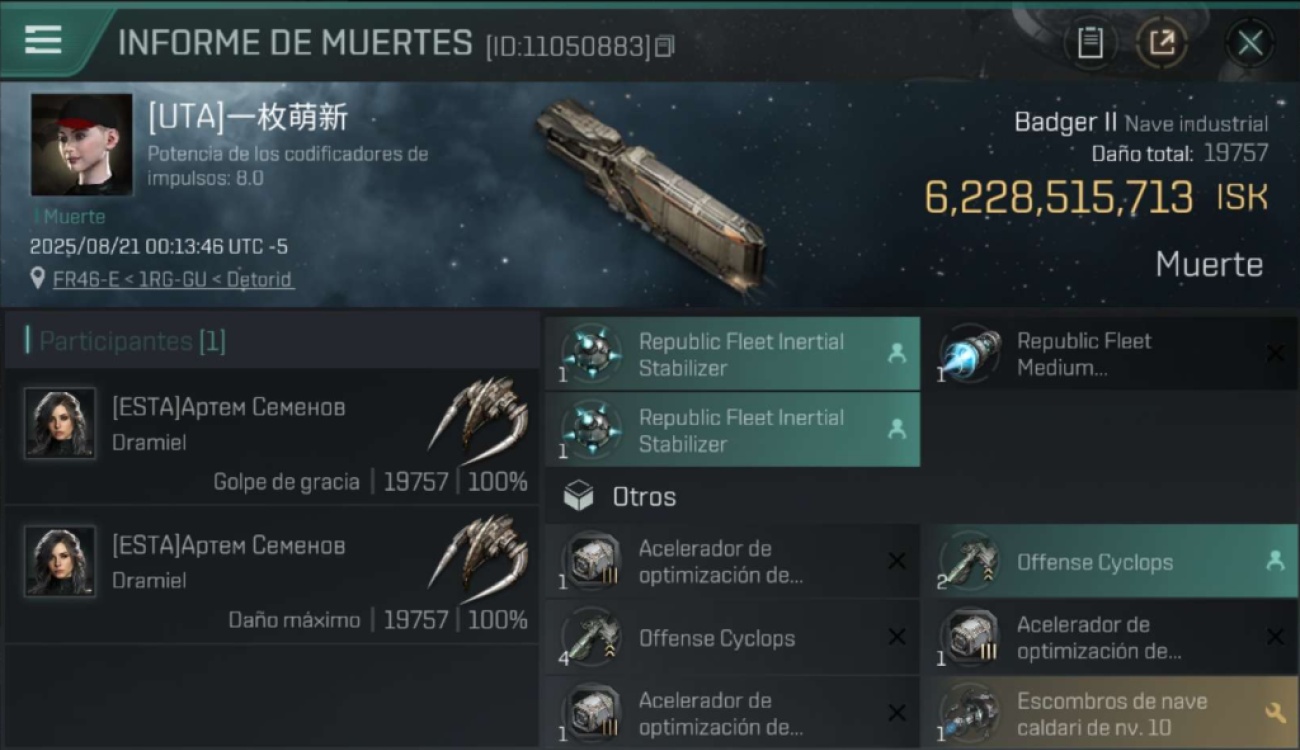Select Escombros de nave caldari nv. 10
1300x750 pixels.
click(1110, 713)
